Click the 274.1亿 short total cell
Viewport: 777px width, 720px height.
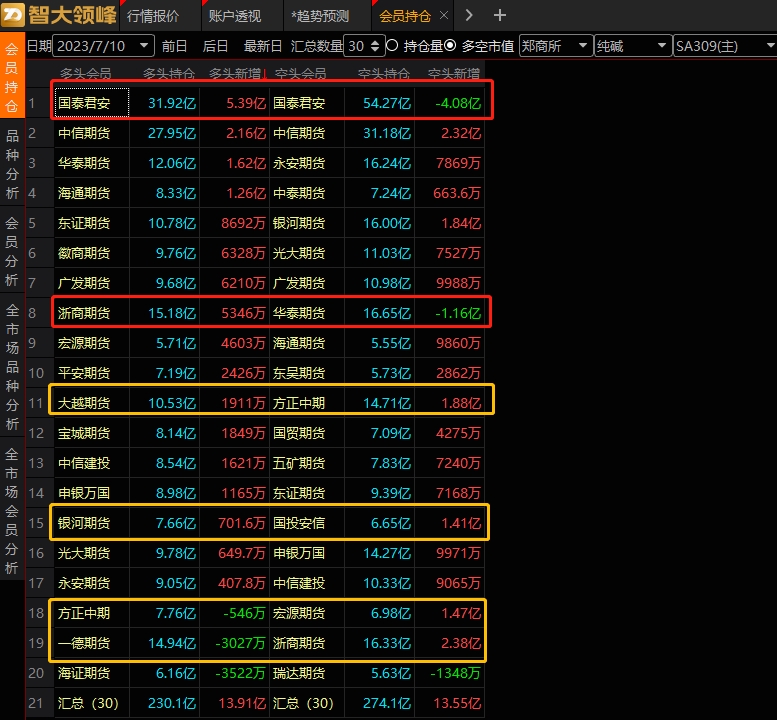(x=380, y=703)
